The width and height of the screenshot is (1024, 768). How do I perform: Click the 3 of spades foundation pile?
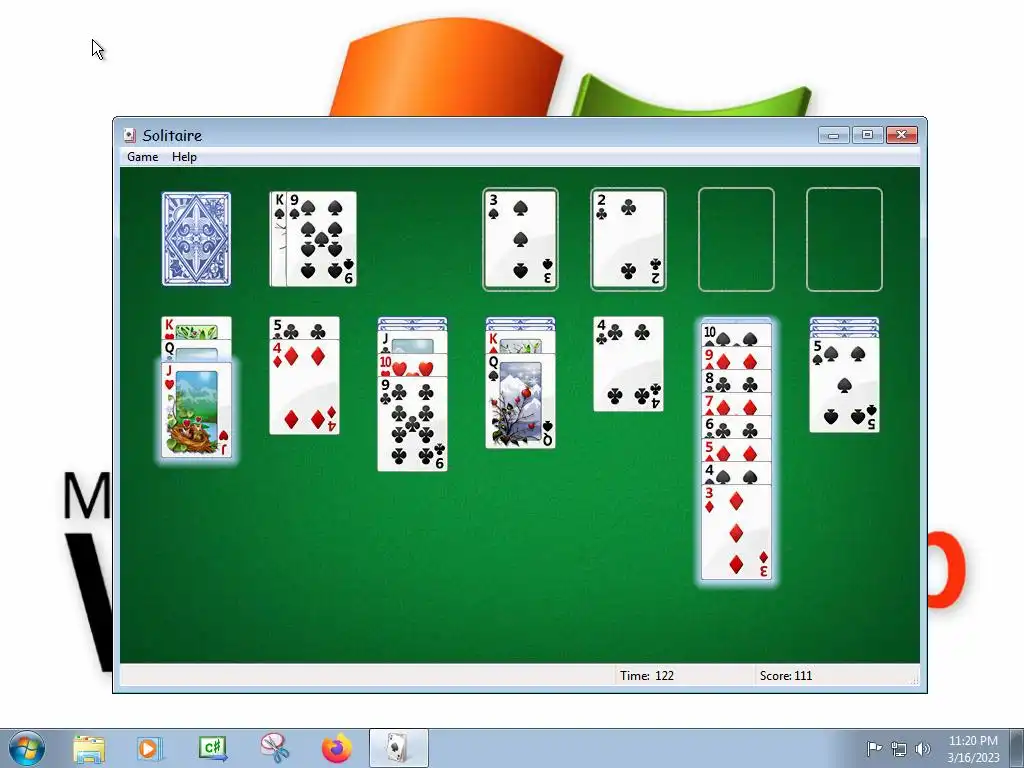pyautogui.click(x=520, y=239)
